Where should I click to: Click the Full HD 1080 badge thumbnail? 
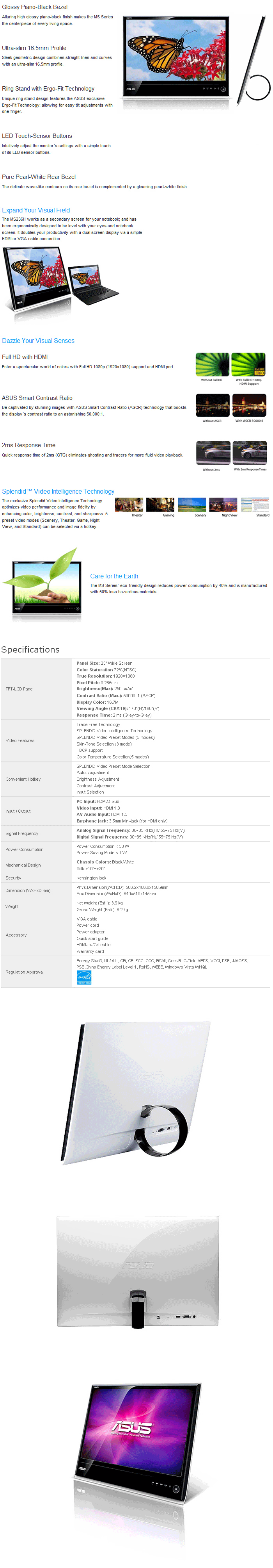pos(248,364)
